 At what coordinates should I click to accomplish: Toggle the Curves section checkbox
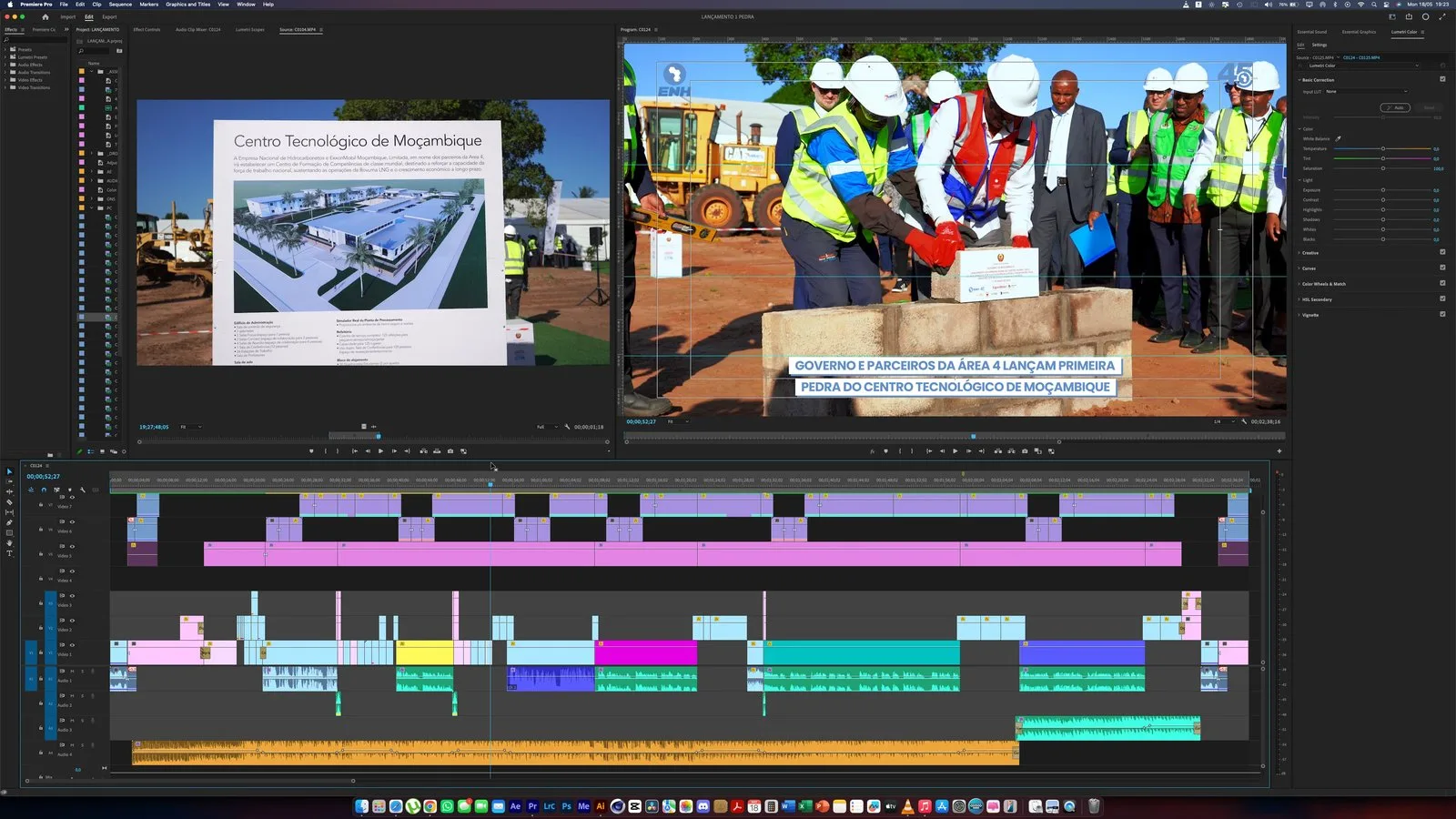[x=1442, y=268]
